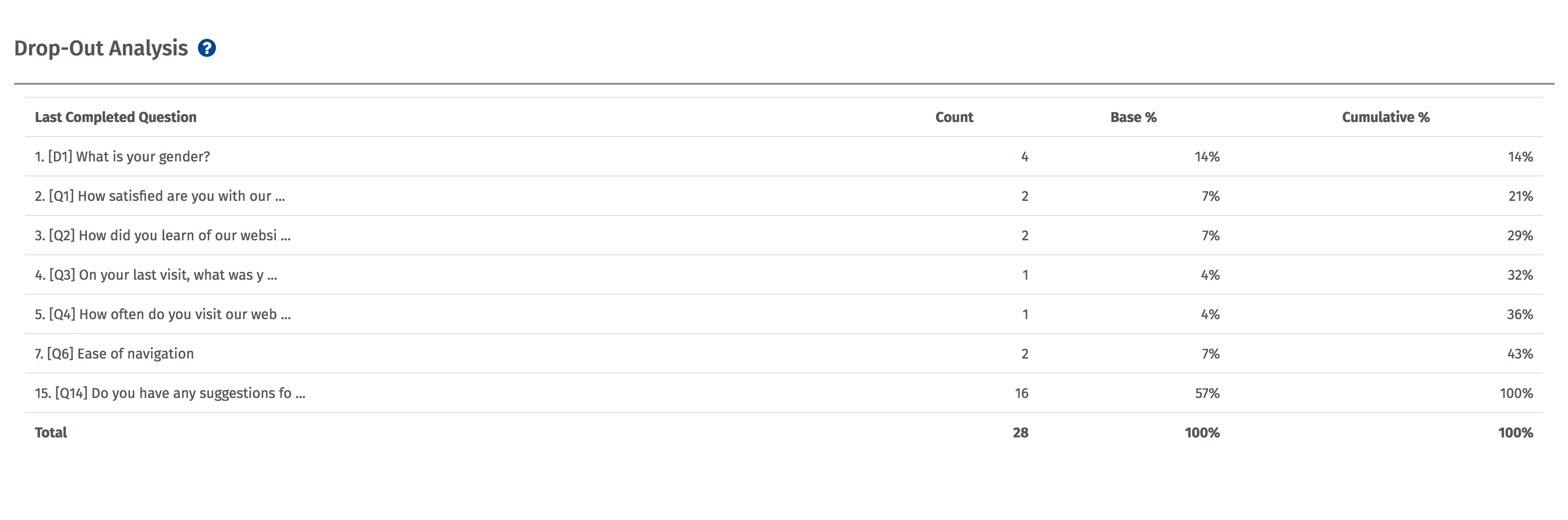Select the Q1 'How satisfied are you' row

[784, 196]
